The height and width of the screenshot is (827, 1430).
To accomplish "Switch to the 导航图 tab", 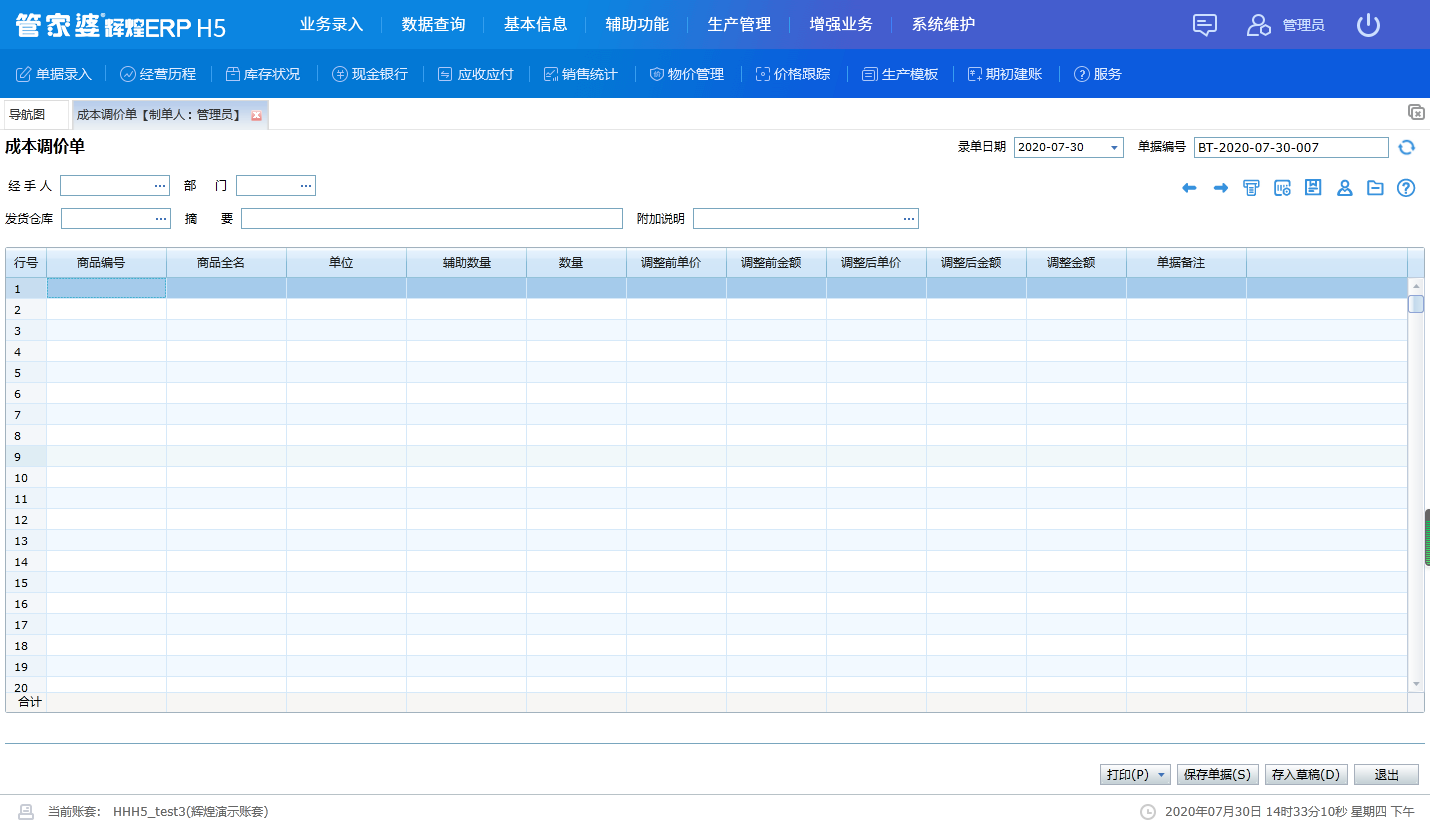I will (36, 115).
